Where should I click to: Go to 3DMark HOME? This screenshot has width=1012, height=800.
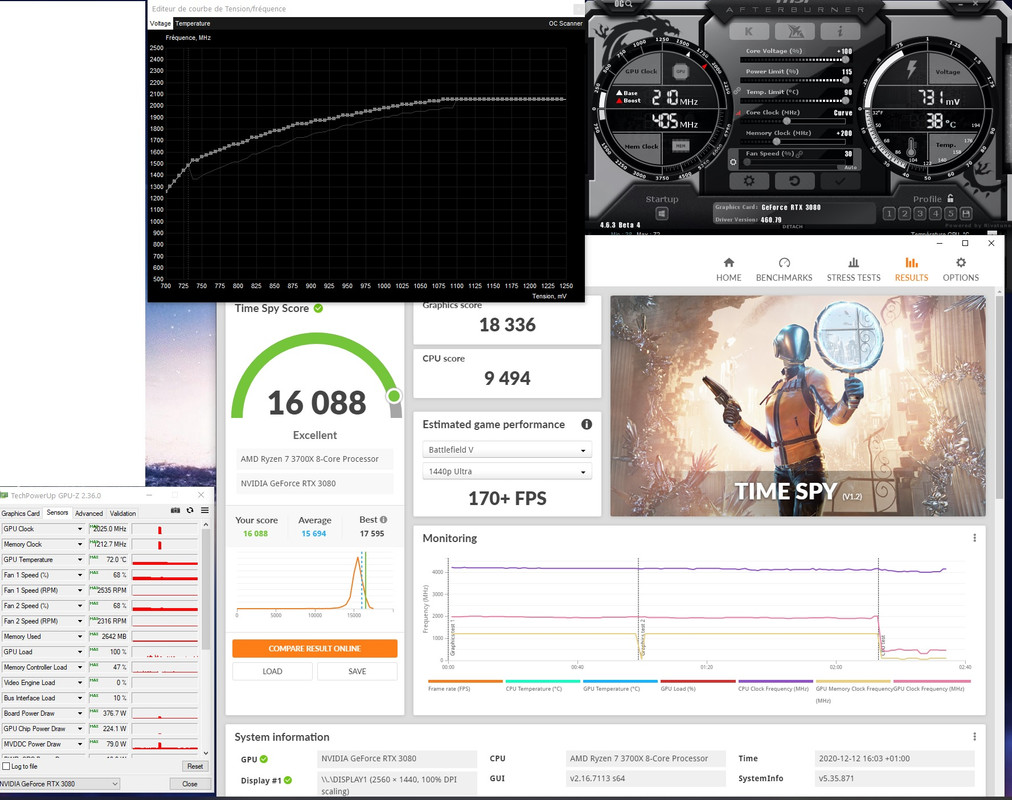pyautogui.click(x=729, y=269)
